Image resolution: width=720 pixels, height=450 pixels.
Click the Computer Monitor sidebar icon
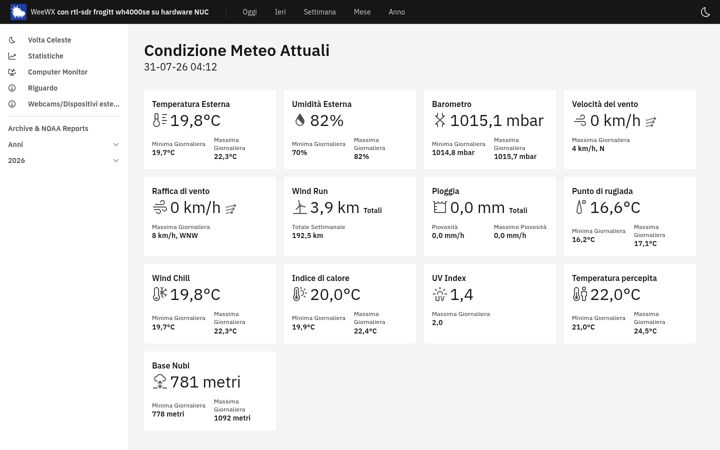coord(12,72)
